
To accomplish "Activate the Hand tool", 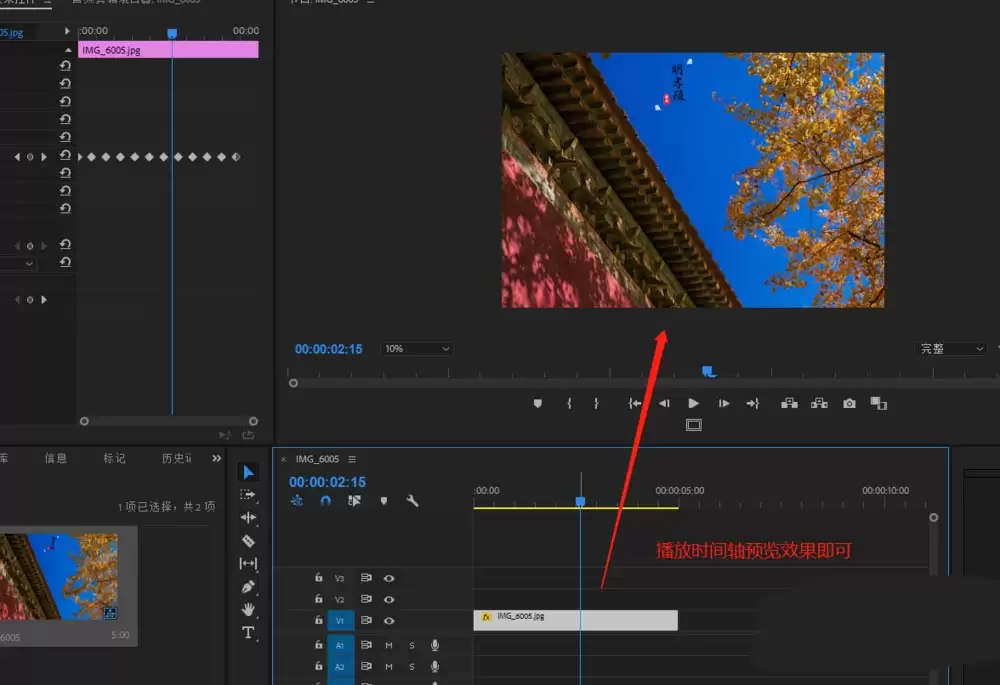I will tap(248, 611).
